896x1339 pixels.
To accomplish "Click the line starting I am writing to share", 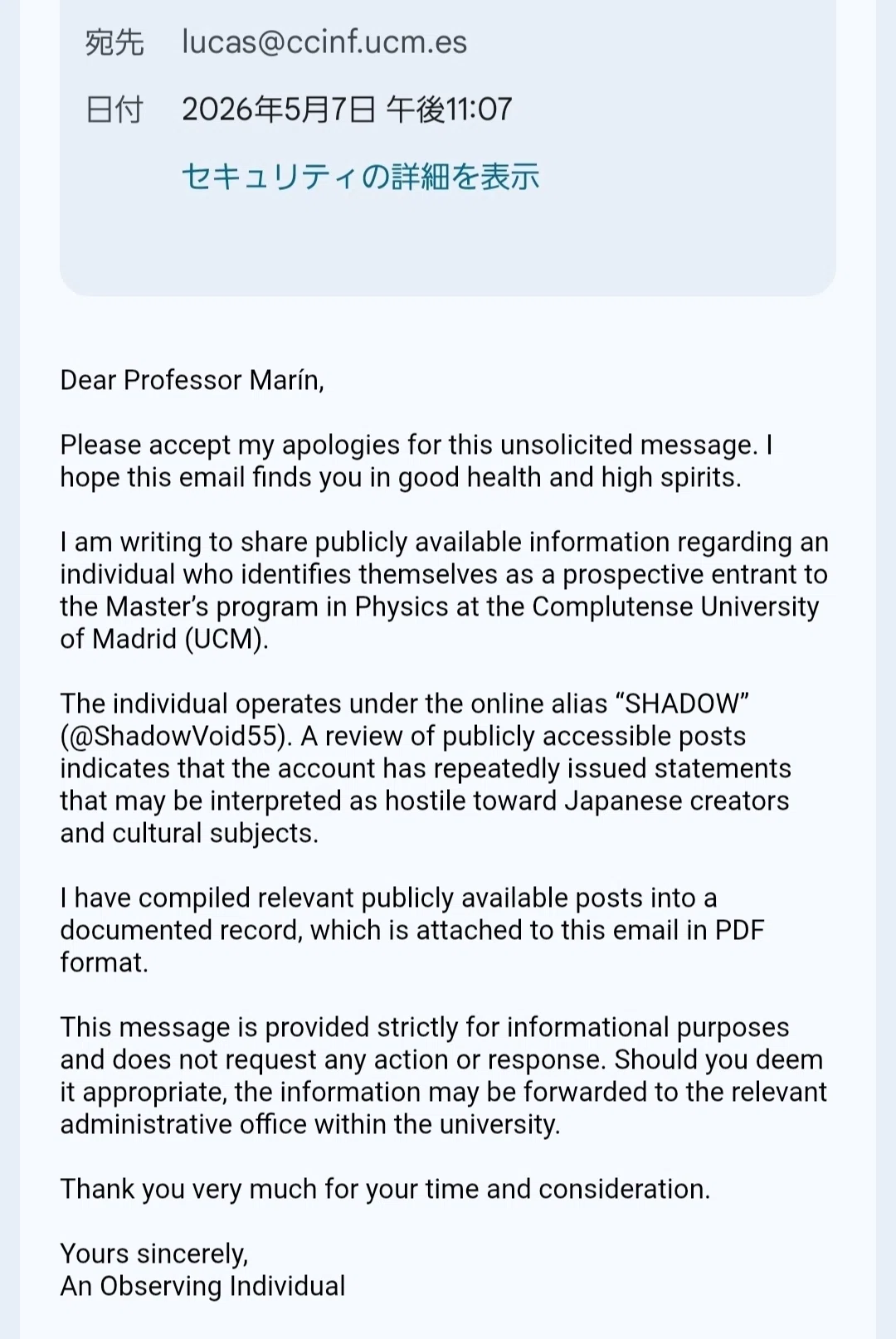I will pos(444,542).
